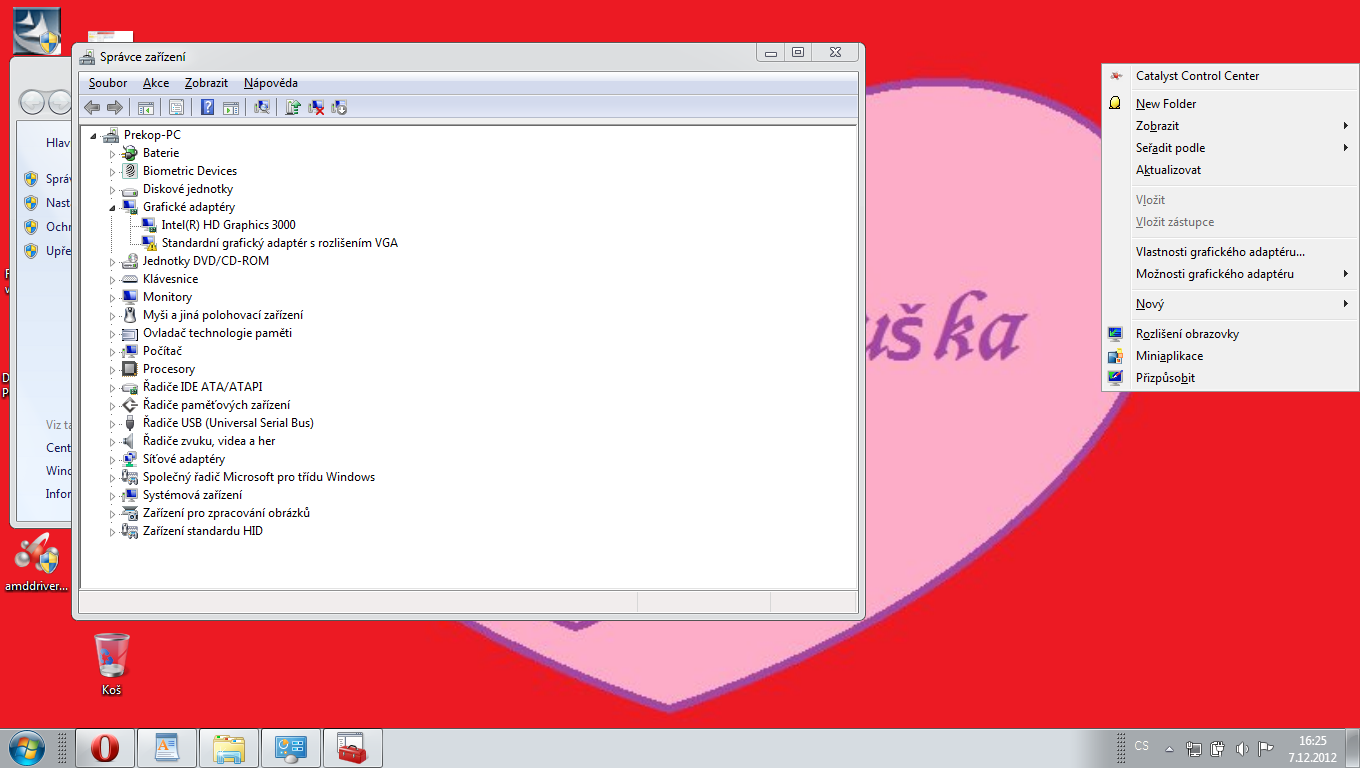This screenshot has height=768, width=1360.
Task: Select Společný řadič Microsoft pro třídu Windows
Action: pos(259,477)
